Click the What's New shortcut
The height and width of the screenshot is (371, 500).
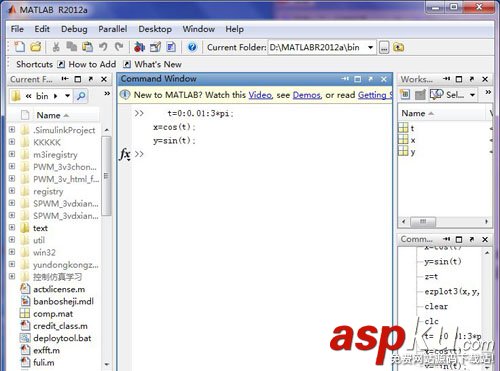[153, 64]
